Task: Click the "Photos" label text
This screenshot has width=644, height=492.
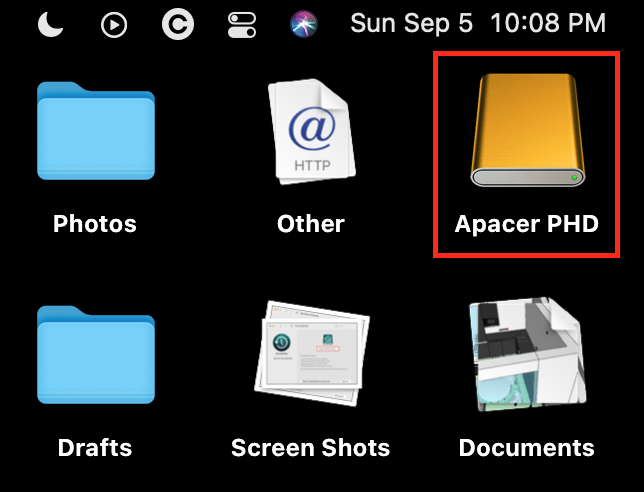Action: pos(95,224)
